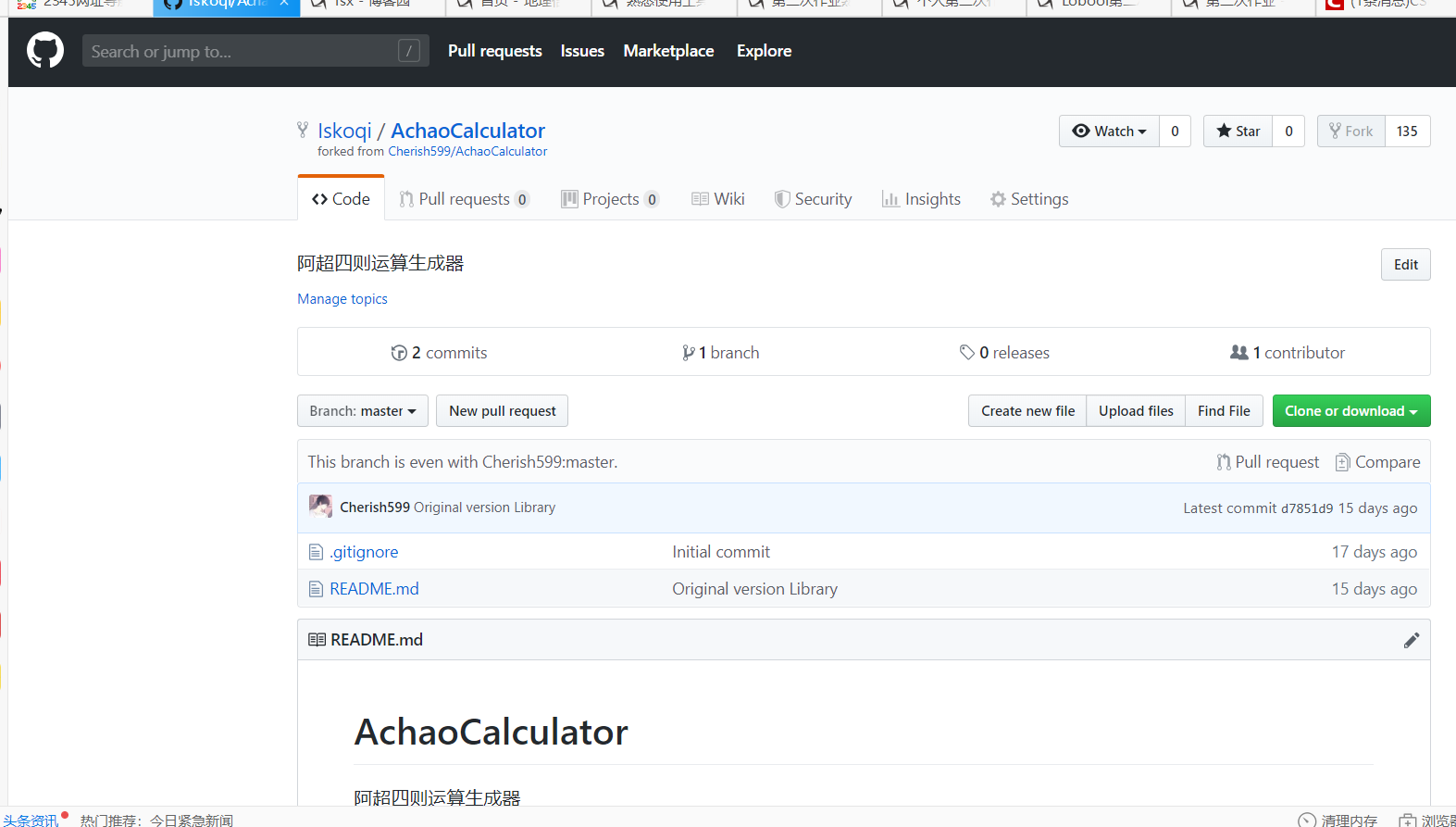Image resolution: width=1456 pixels, height=827 pixels.
Task: Open commit hash d7851d9
Action: pos(1307,508)
